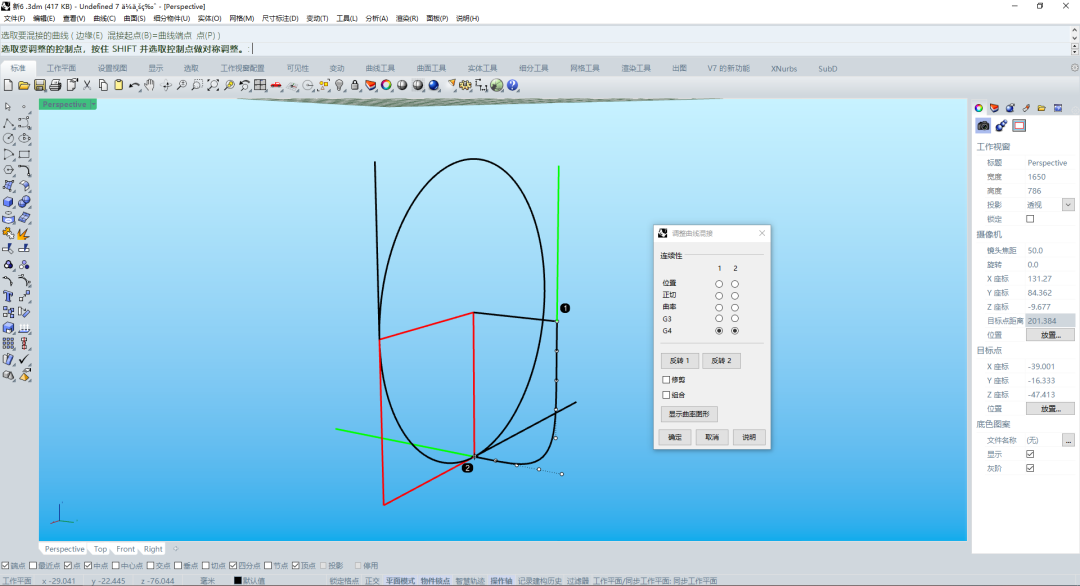Click the file name browse ellipsis button
Image resolution: width=1080 pixels, height=586 pixels.
click(1067, 440)
